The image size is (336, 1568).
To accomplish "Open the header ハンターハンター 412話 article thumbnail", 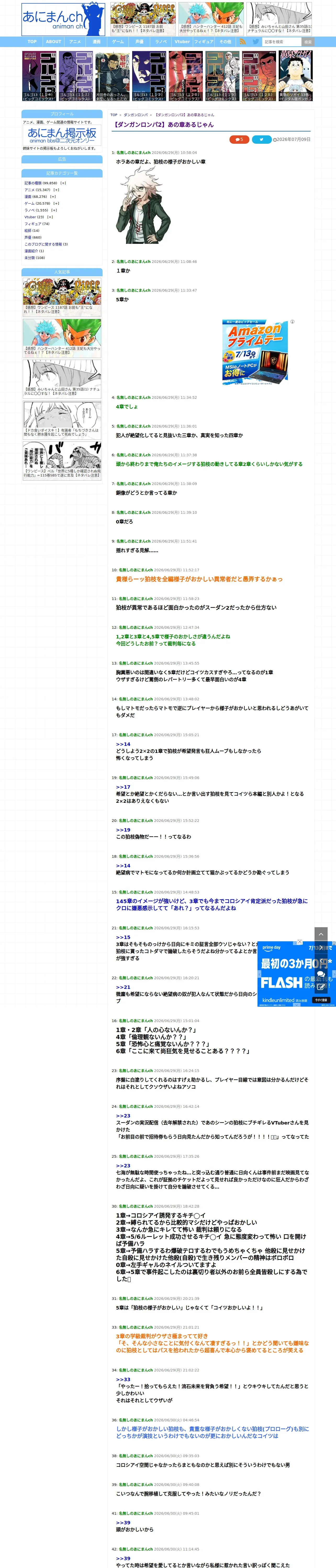I will [211, 19].
